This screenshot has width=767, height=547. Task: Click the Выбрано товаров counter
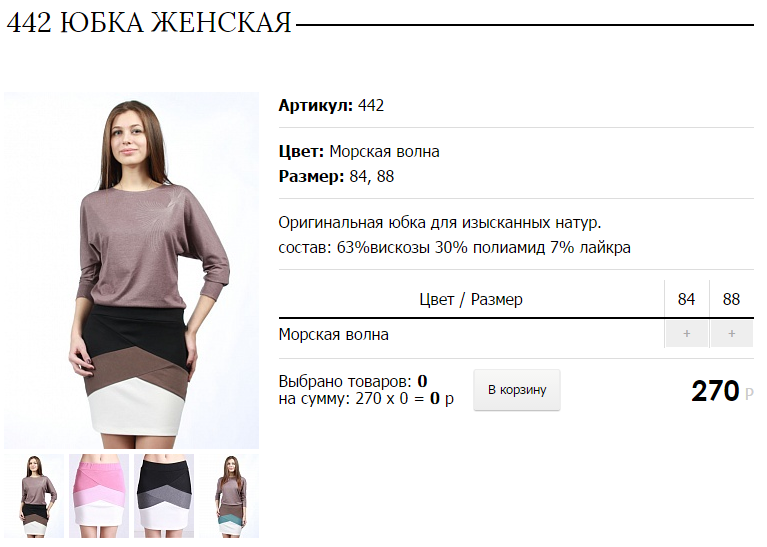coord(353,381)
